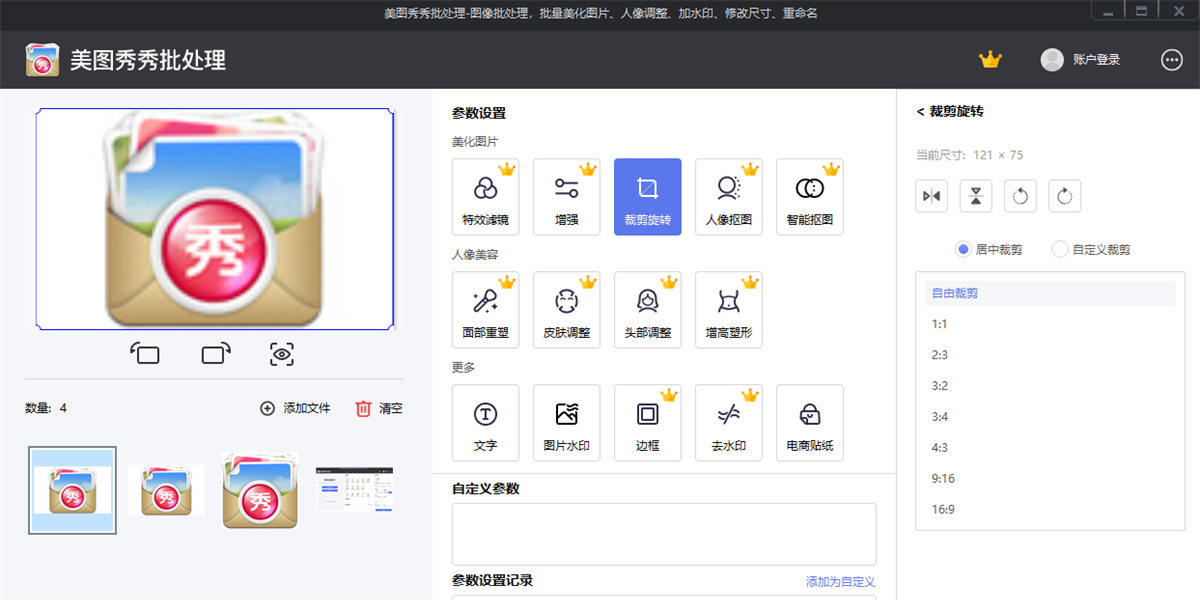1200x600 pixels.
Task: Add 文字 text to images
Action: point(485,423)
